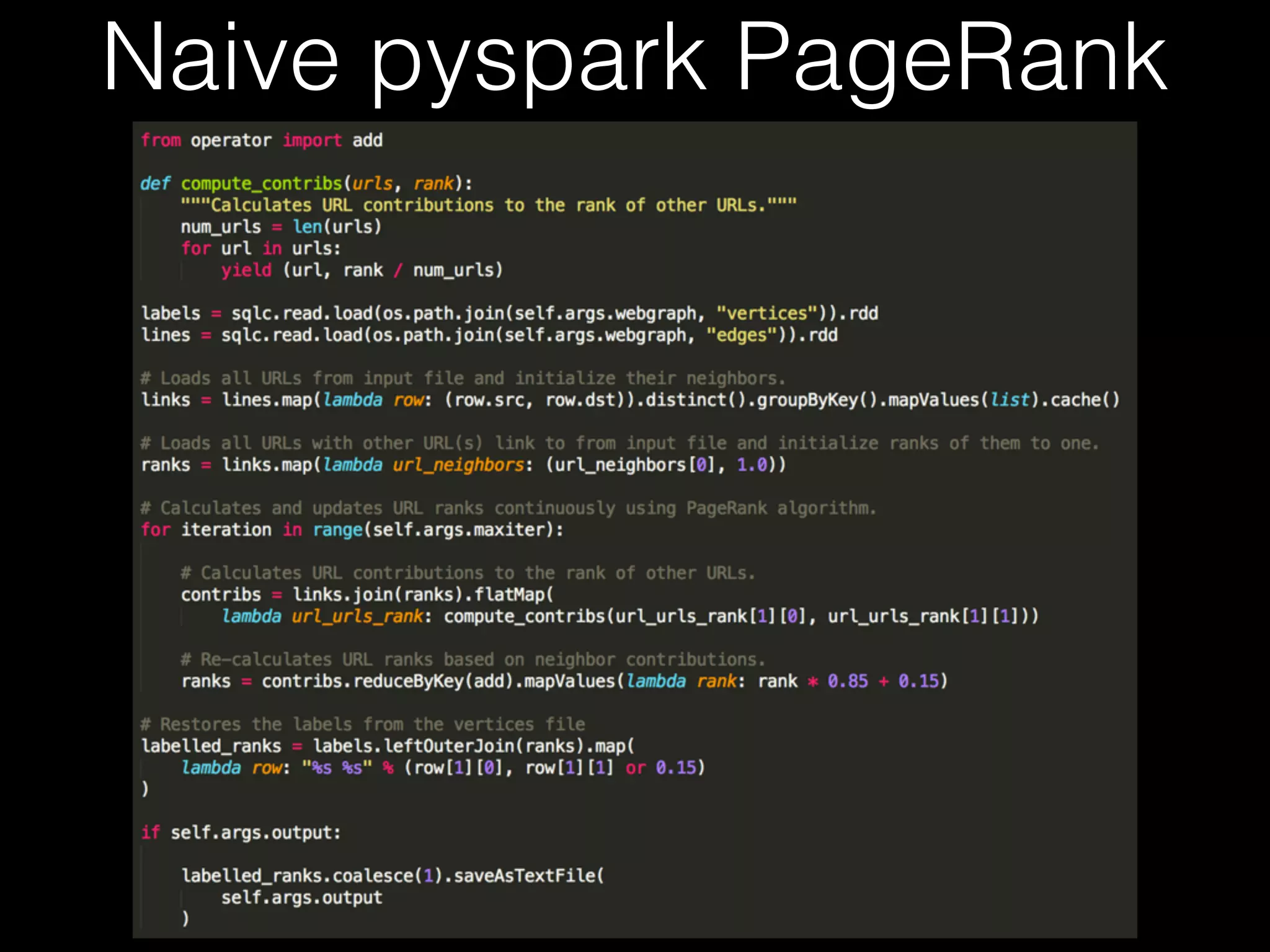Click the 'for url in urls:' line

tap(260, 249)
